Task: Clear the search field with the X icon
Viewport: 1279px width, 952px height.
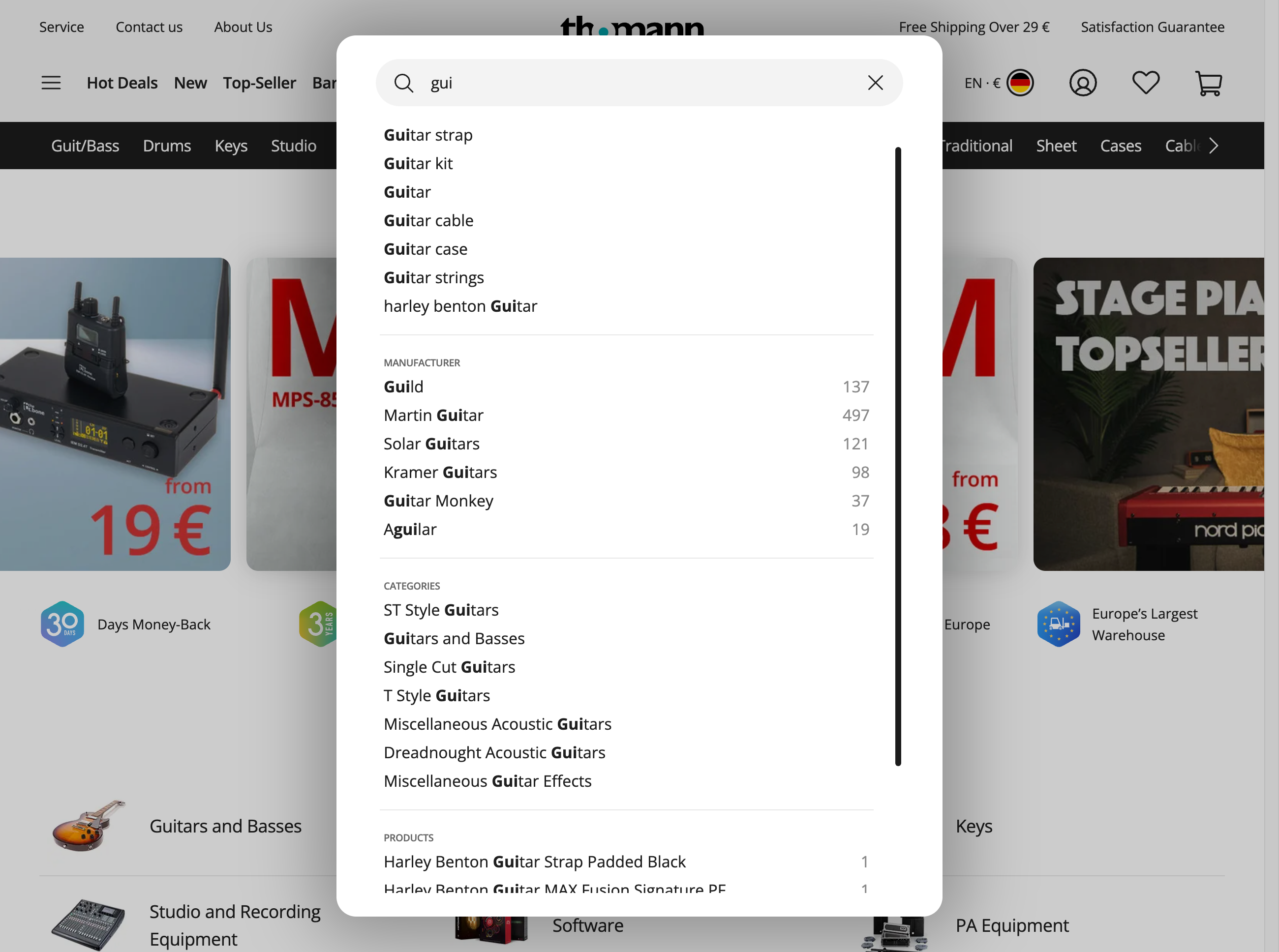Action: click(875, 83)
